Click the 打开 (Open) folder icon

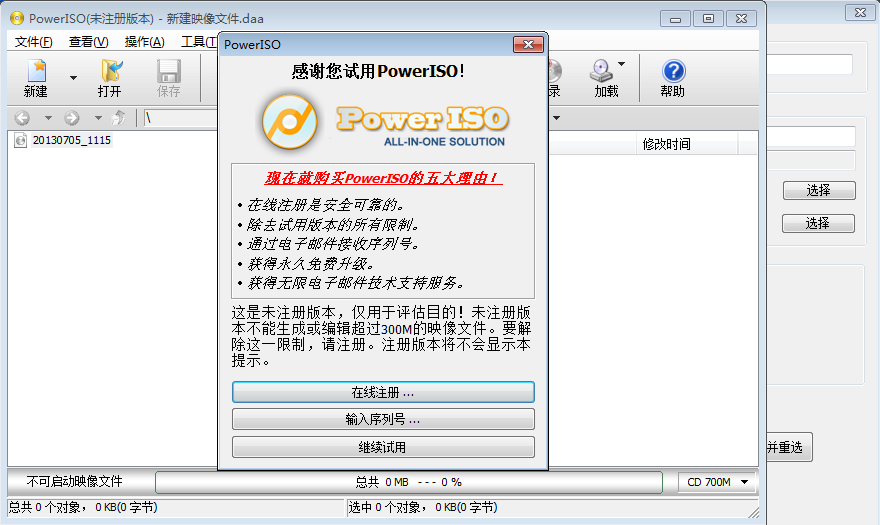point(110,72)
